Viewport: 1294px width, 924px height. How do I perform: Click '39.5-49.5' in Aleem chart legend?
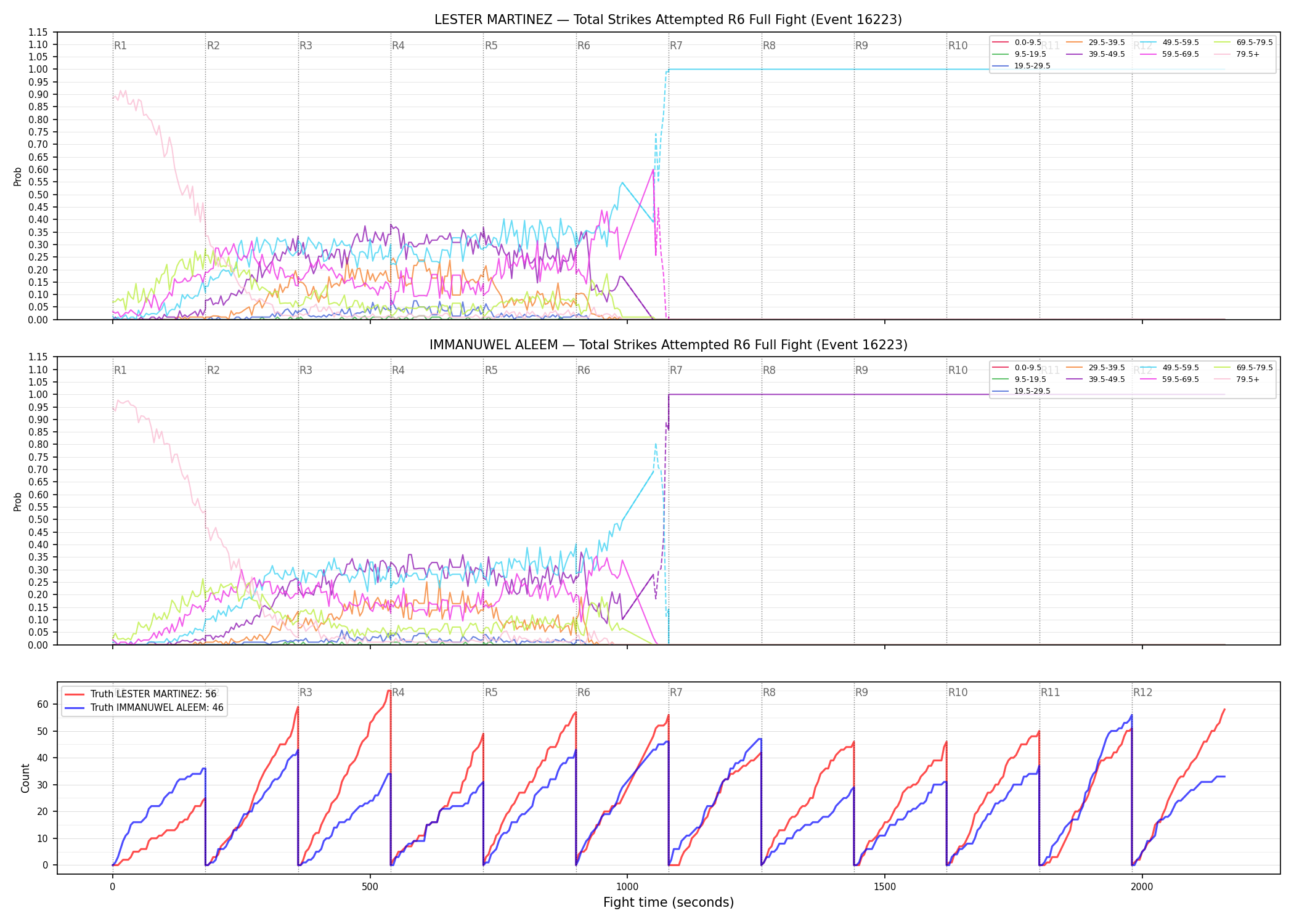[x=1107, y=379]
